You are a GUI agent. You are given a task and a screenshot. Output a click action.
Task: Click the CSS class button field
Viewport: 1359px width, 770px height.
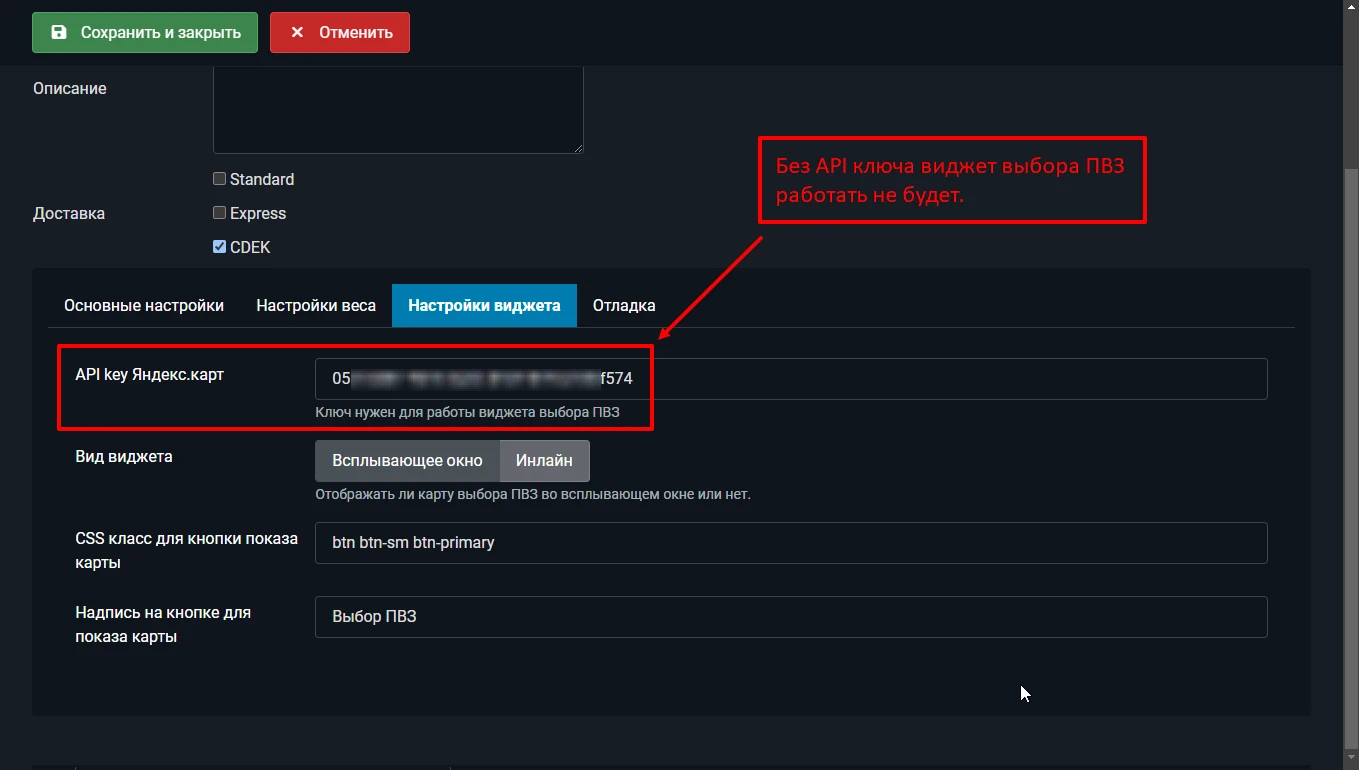pos(791,543)
